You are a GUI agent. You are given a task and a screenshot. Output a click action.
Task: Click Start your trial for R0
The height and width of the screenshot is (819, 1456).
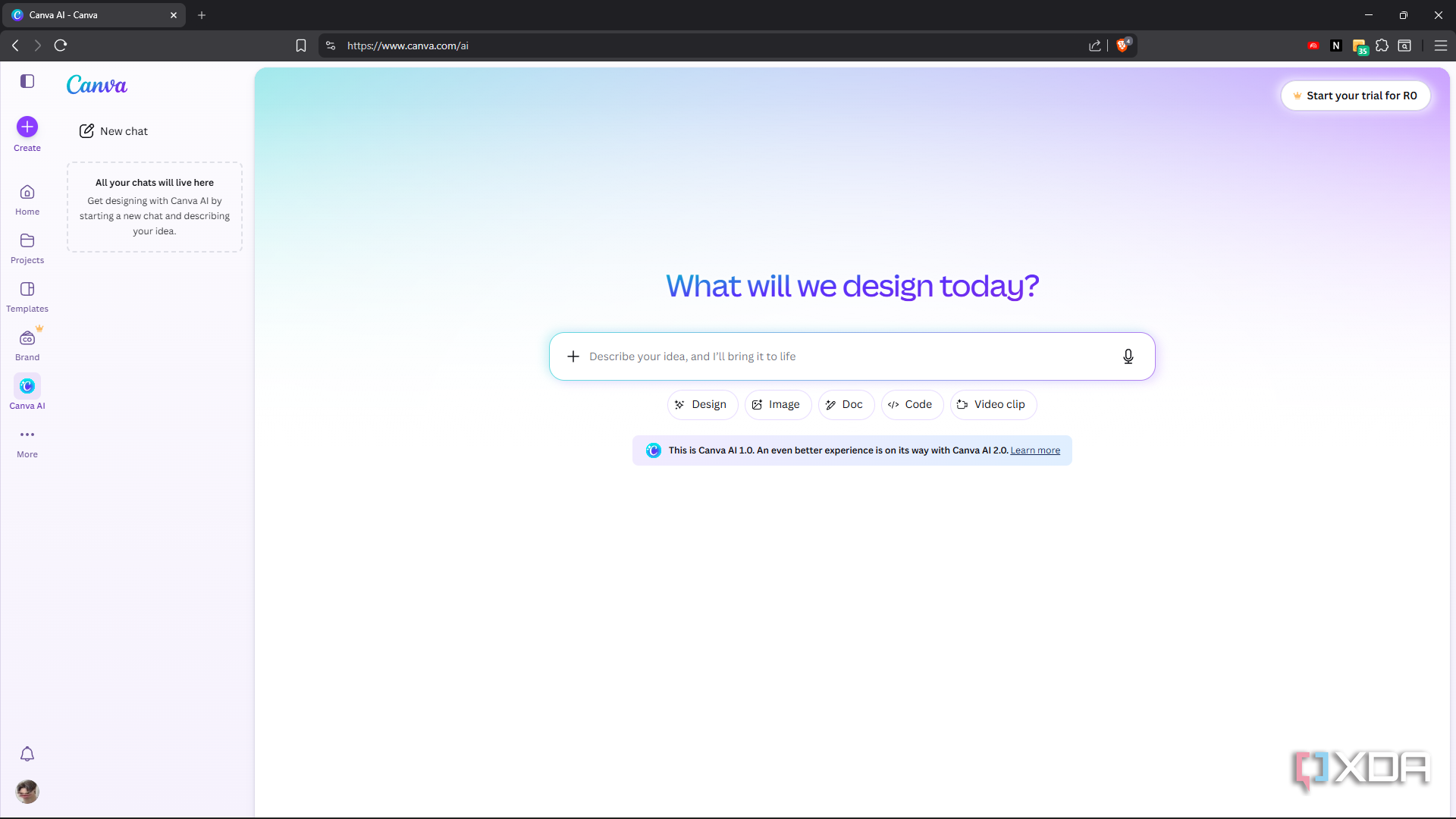click(1355, 96)
